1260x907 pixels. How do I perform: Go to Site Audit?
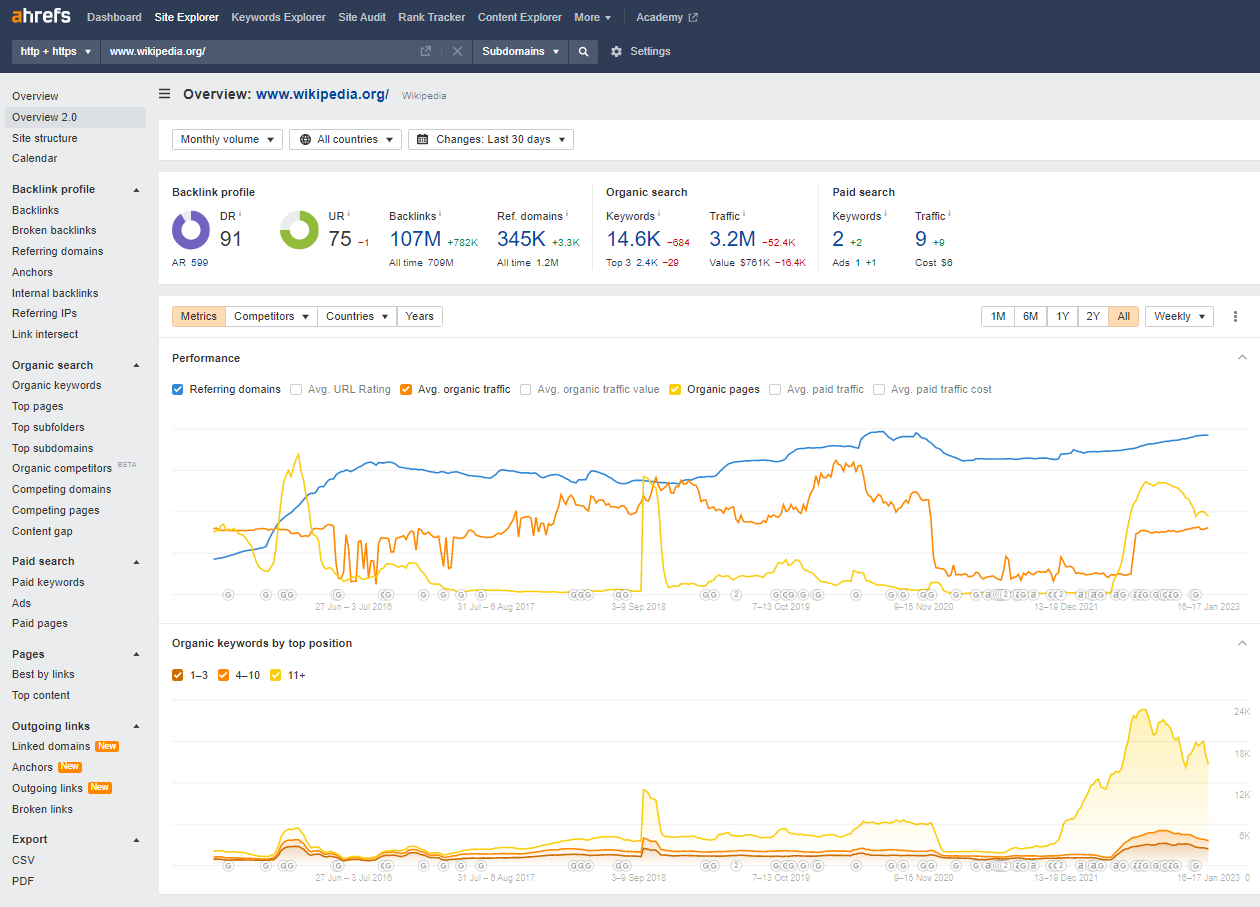point(361,17)
